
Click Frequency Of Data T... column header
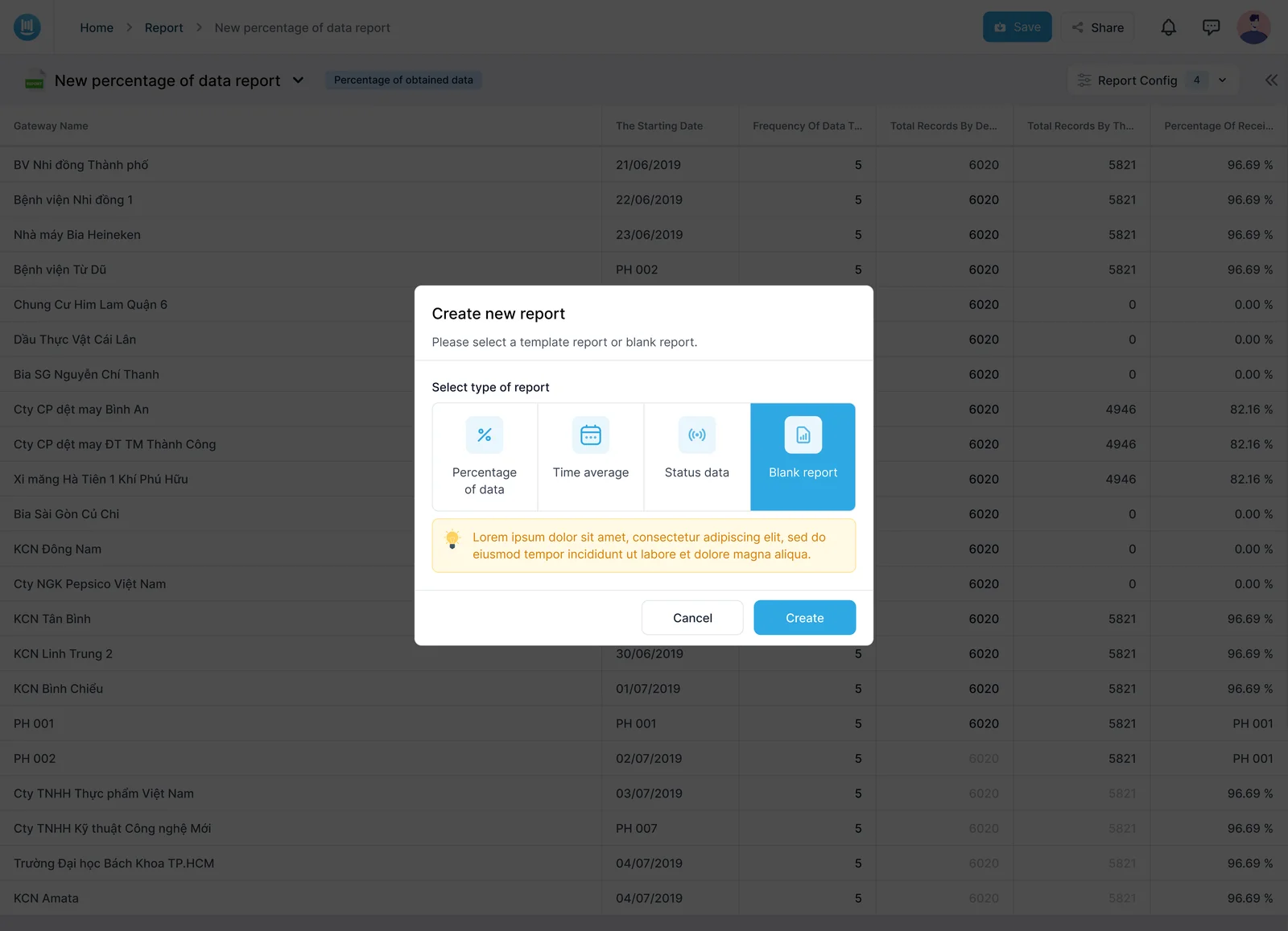click(807, 126)
